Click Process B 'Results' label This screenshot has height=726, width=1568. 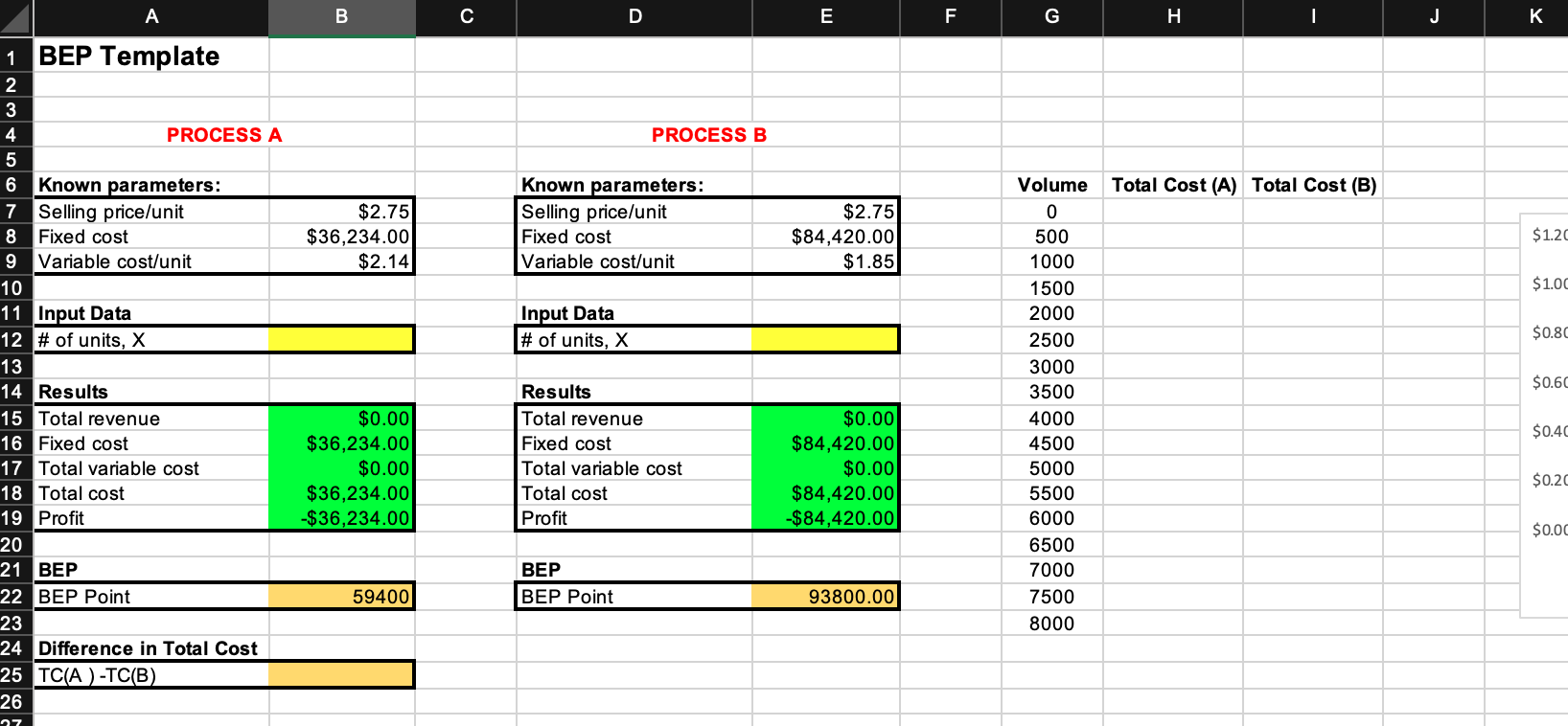(x=556, y=392)
